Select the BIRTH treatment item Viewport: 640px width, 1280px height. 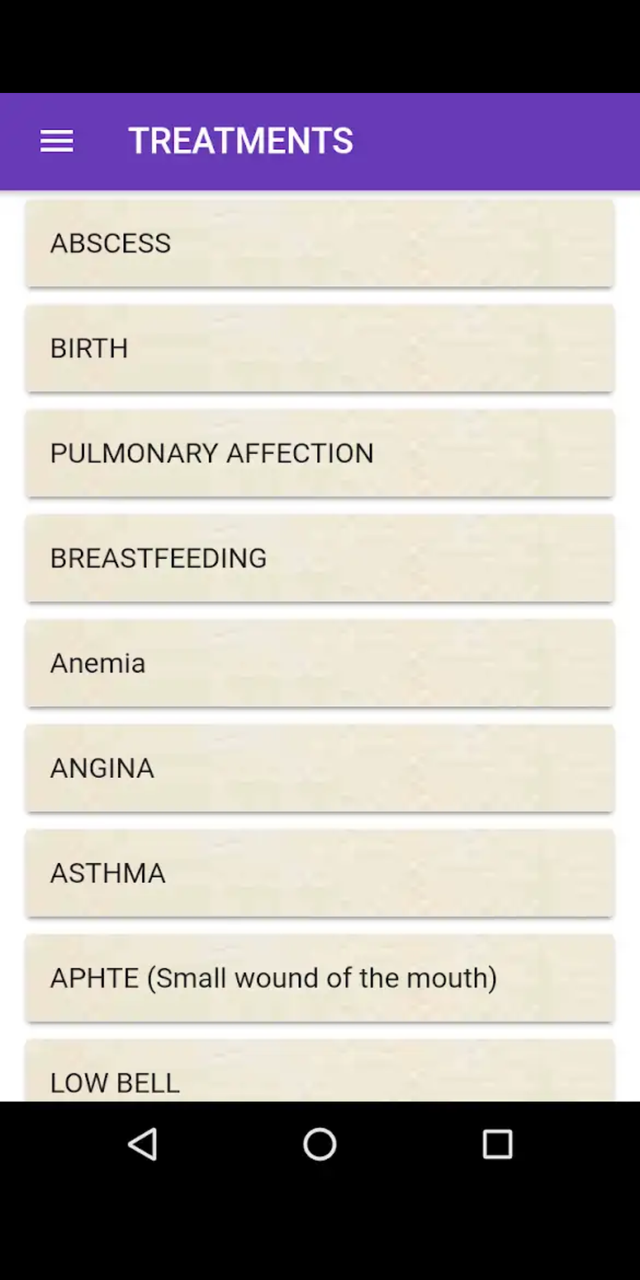click(320, 348)
